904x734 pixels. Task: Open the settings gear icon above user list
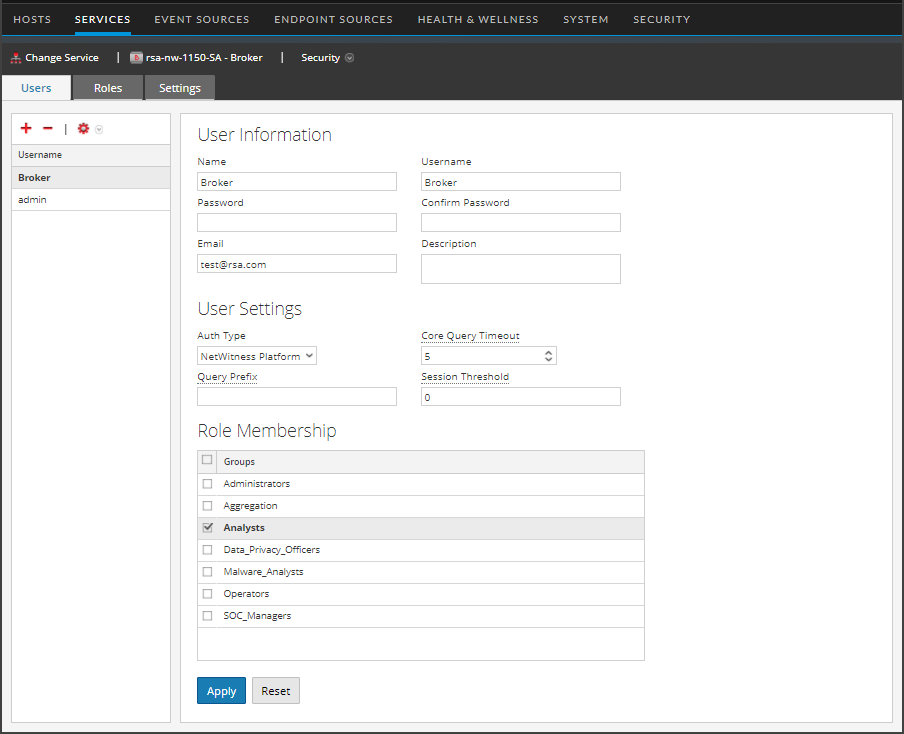(x=83, y=128)
